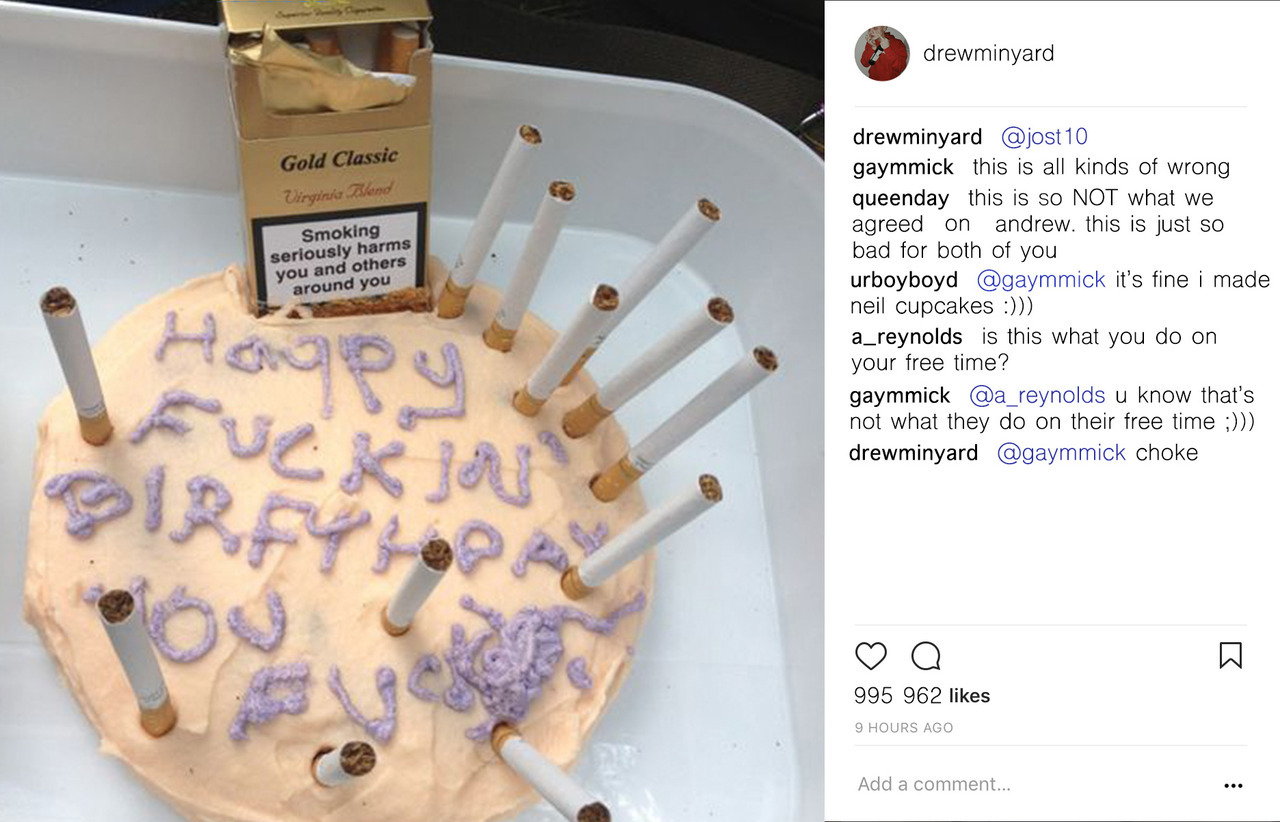Screen dimensions: 1280x822
Task: Open drewminyard's name on the @jost10 caption
Action: pyautogui.click(x=917, y=137)
